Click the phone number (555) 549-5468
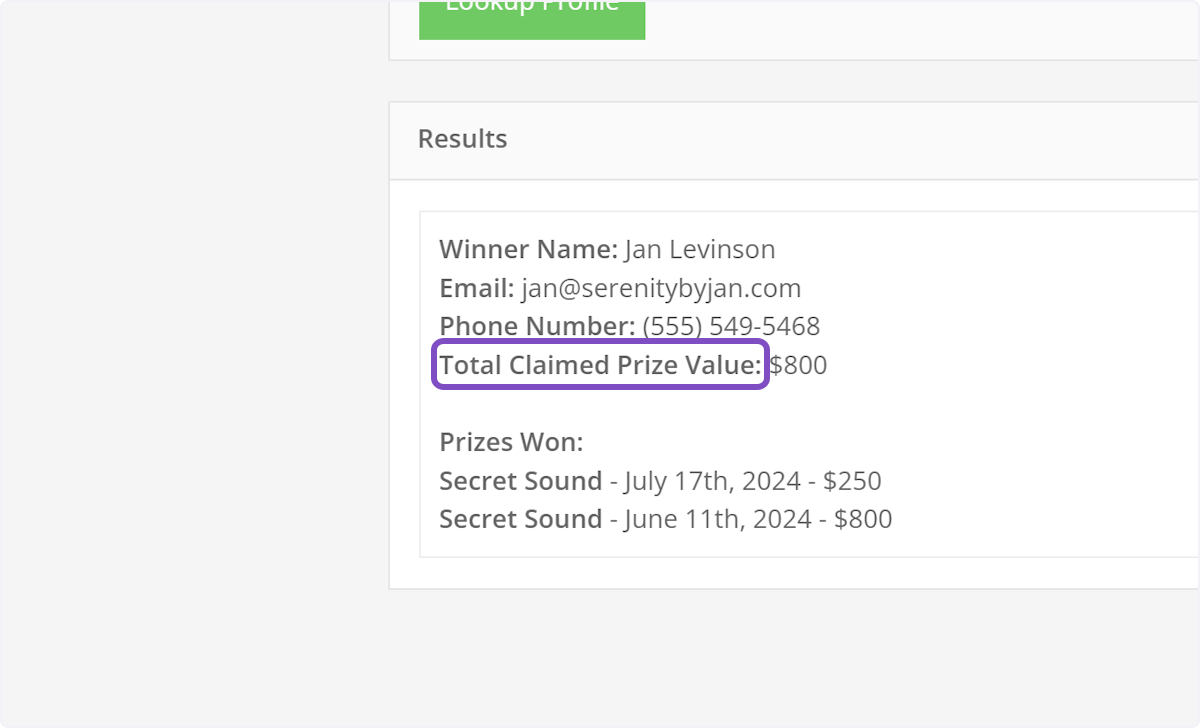Screen dimensions: 1200x728 (x=731, y=326)
